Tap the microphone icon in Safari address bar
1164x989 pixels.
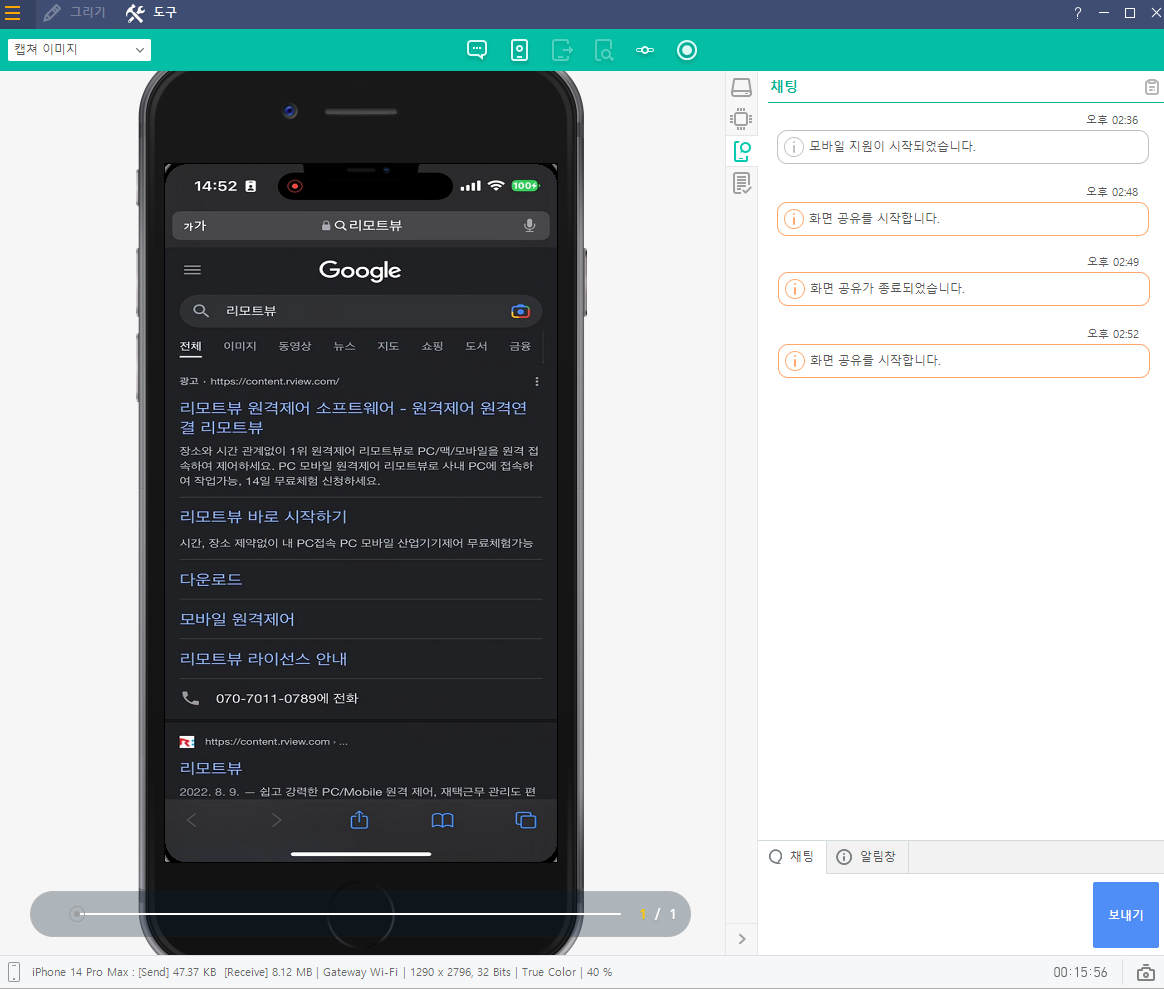[x=529, y=226]
